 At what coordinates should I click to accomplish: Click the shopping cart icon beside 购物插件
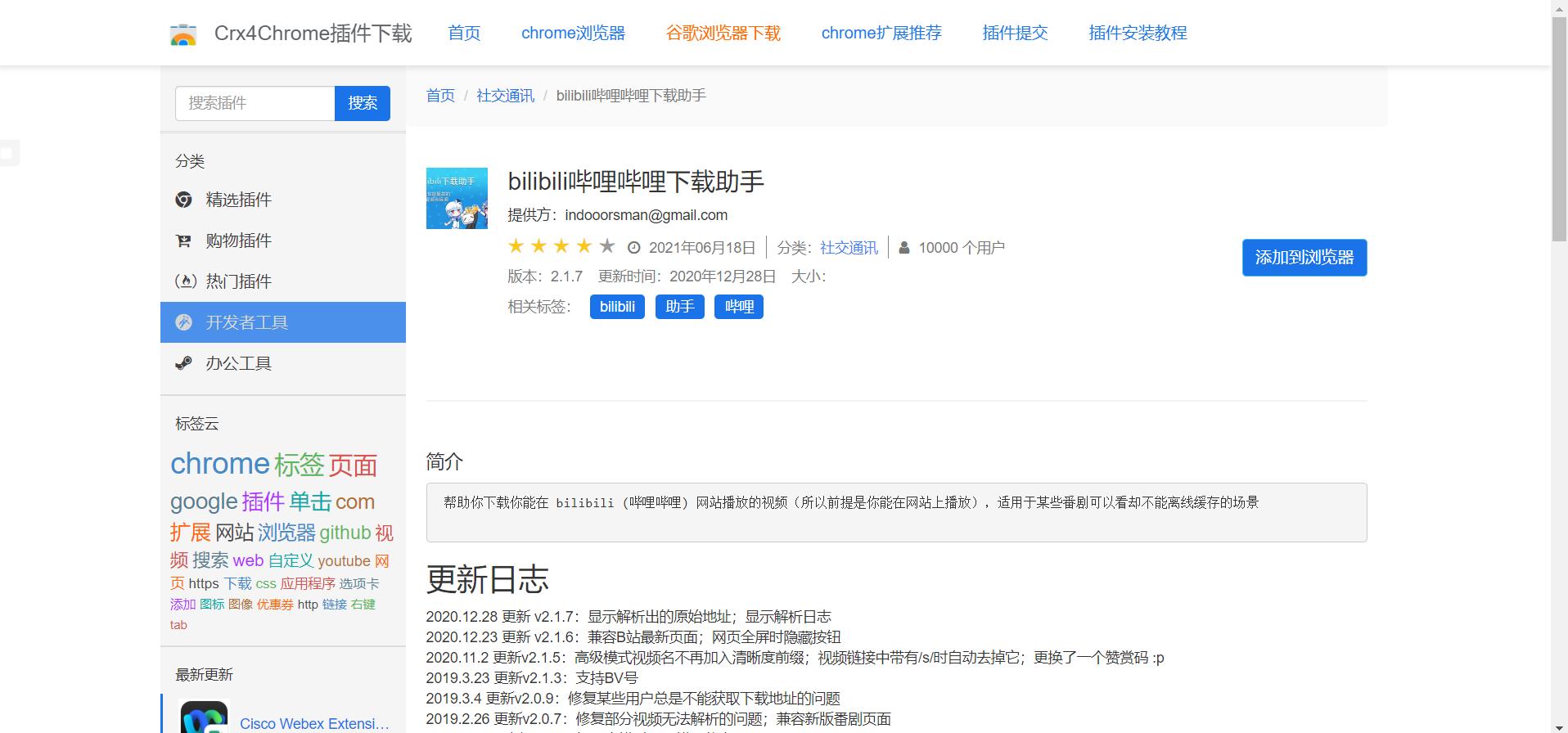184,241
